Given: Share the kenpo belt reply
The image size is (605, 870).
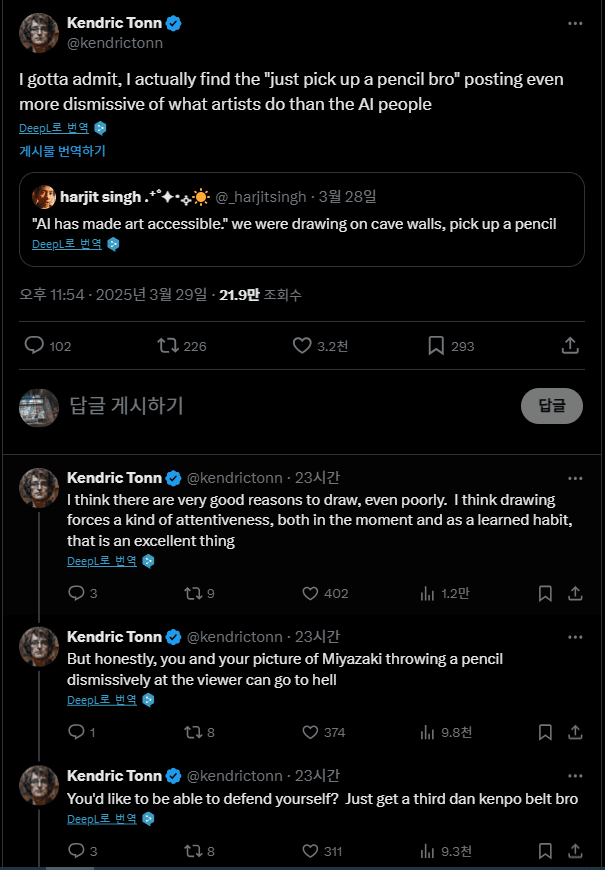Looking at the screenshot, I should click(x=575, y=851).
